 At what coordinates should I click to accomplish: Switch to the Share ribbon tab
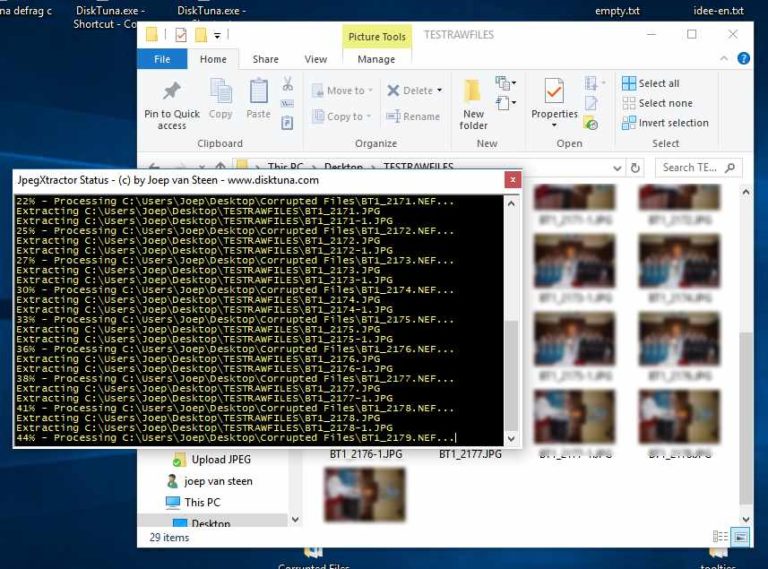265,59
